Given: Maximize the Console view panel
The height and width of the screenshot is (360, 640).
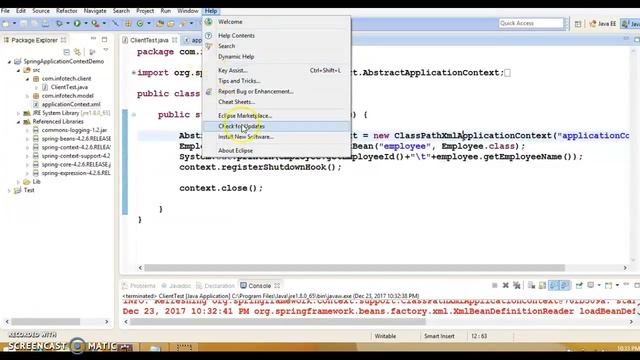Looking at the screenshot, I should [637, 285].
